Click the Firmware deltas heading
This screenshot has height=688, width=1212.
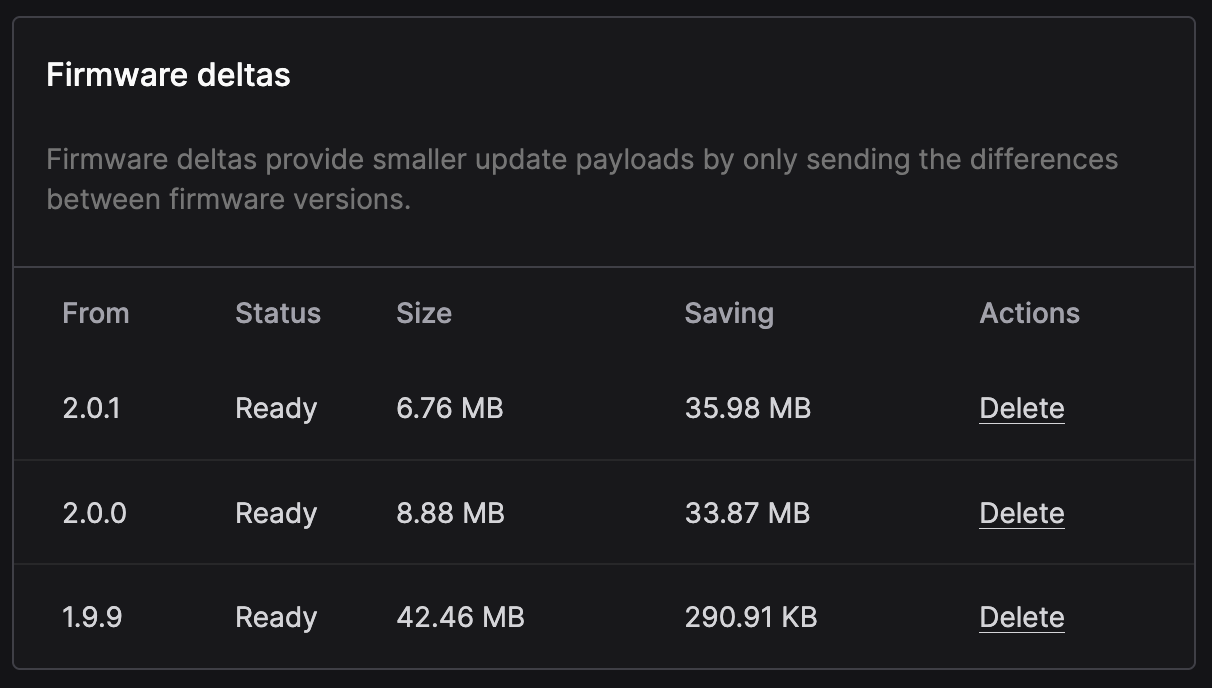(168, 75)
